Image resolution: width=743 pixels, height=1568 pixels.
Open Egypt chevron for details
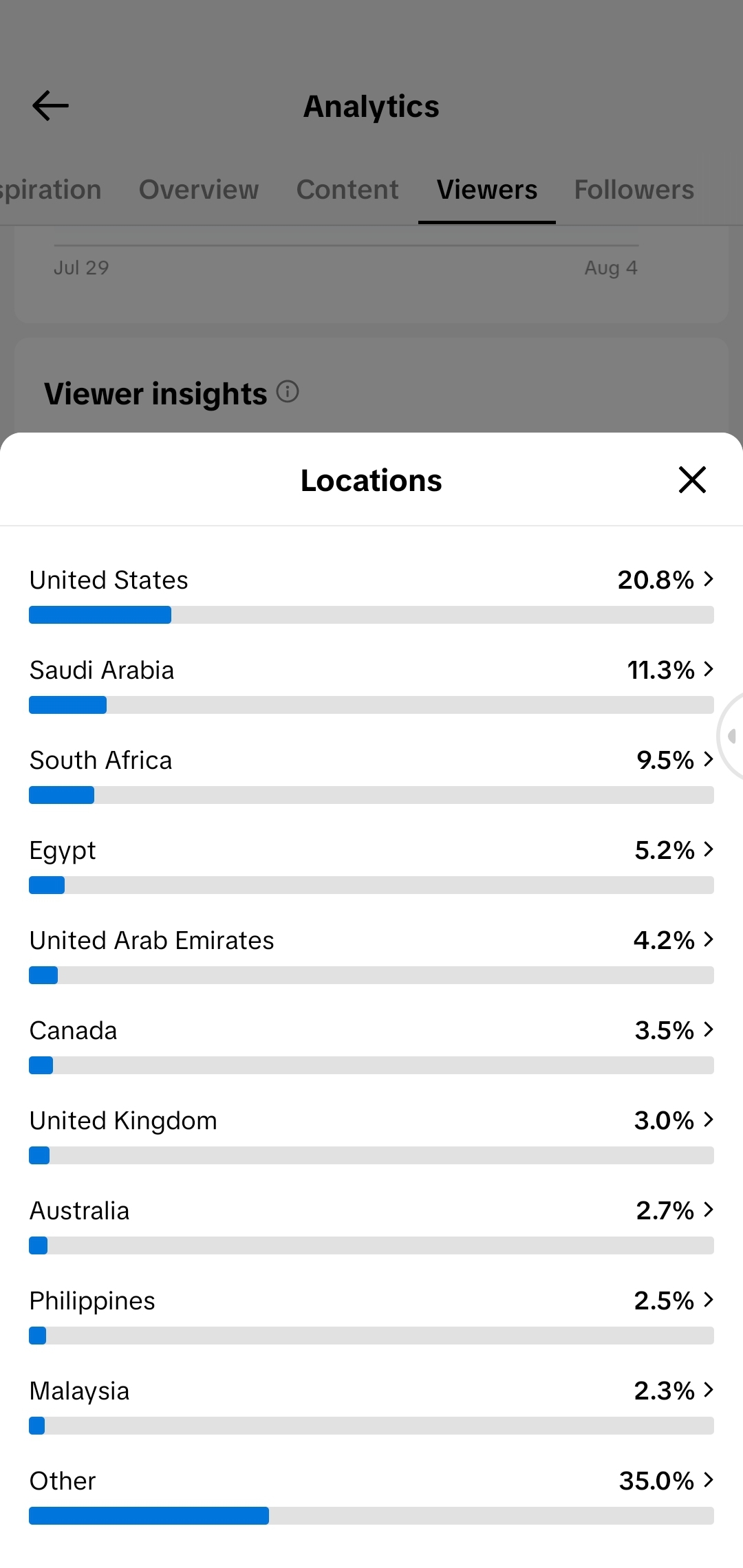pos(709,850)
